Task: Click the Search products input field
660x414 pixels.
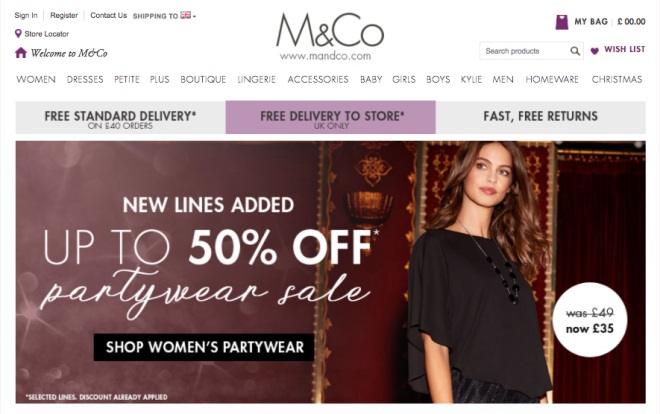Action: [524, 51]
